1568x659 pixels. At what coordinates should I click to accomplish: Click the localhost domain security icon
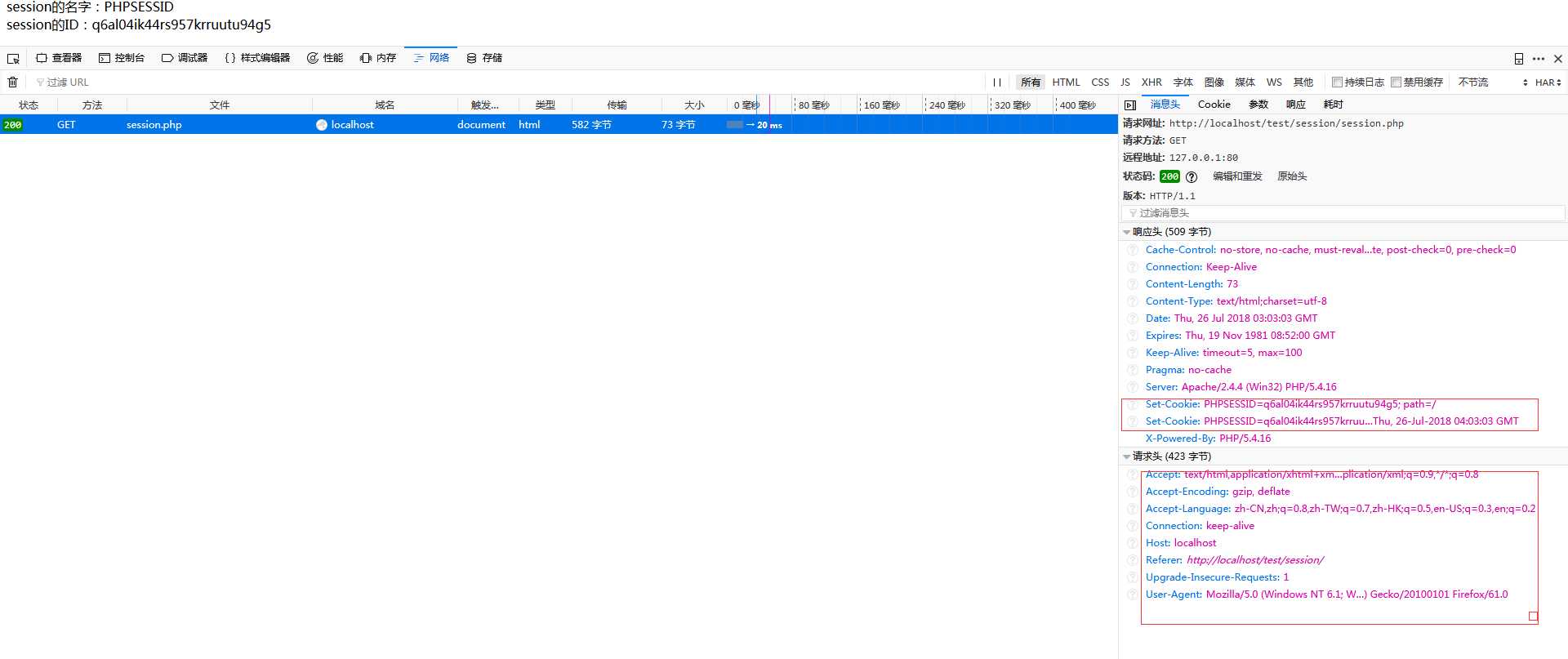pos(322,125)
